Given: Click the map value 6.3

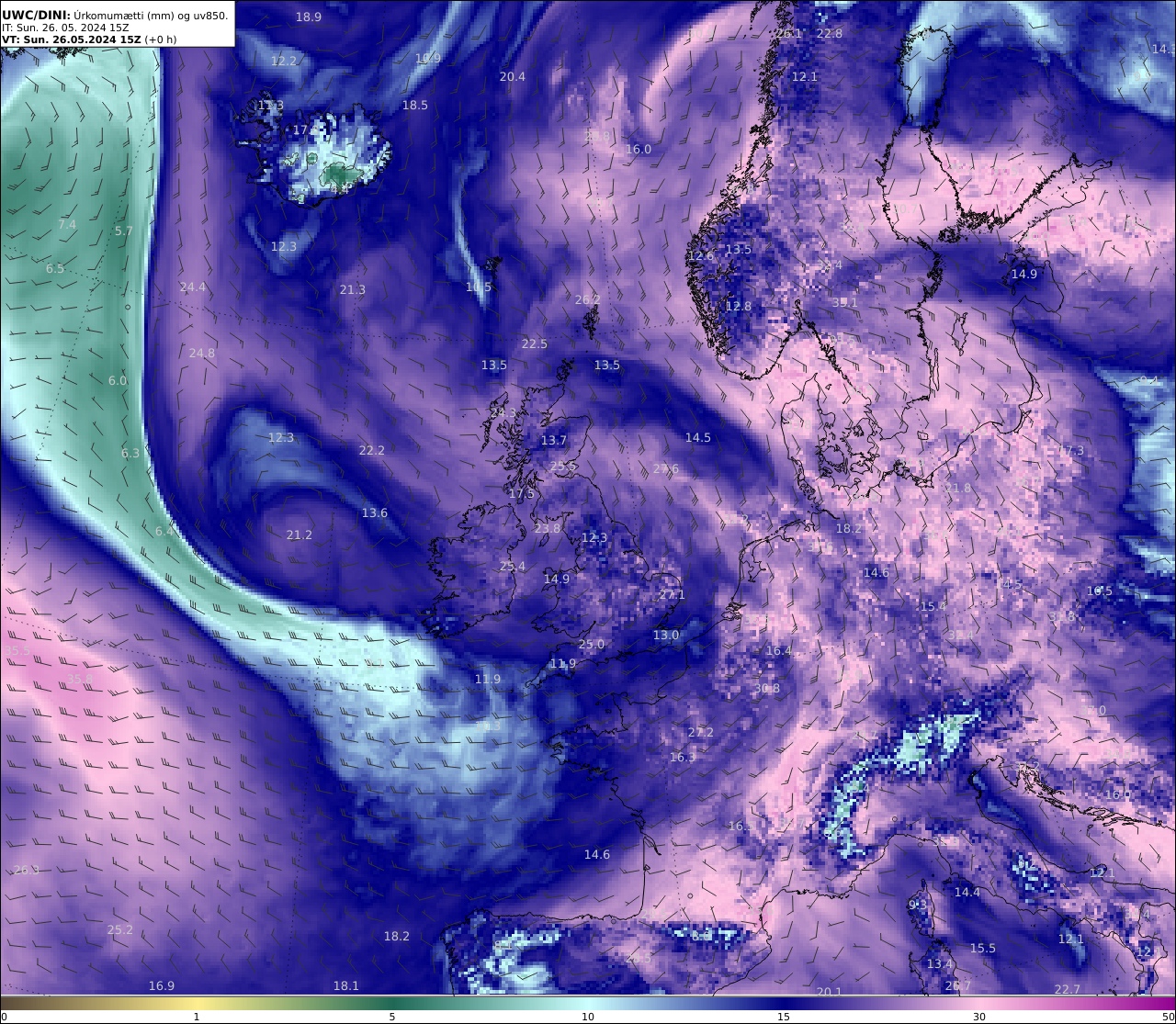Looking at the screenshot, I should click(x=130, y=454).
